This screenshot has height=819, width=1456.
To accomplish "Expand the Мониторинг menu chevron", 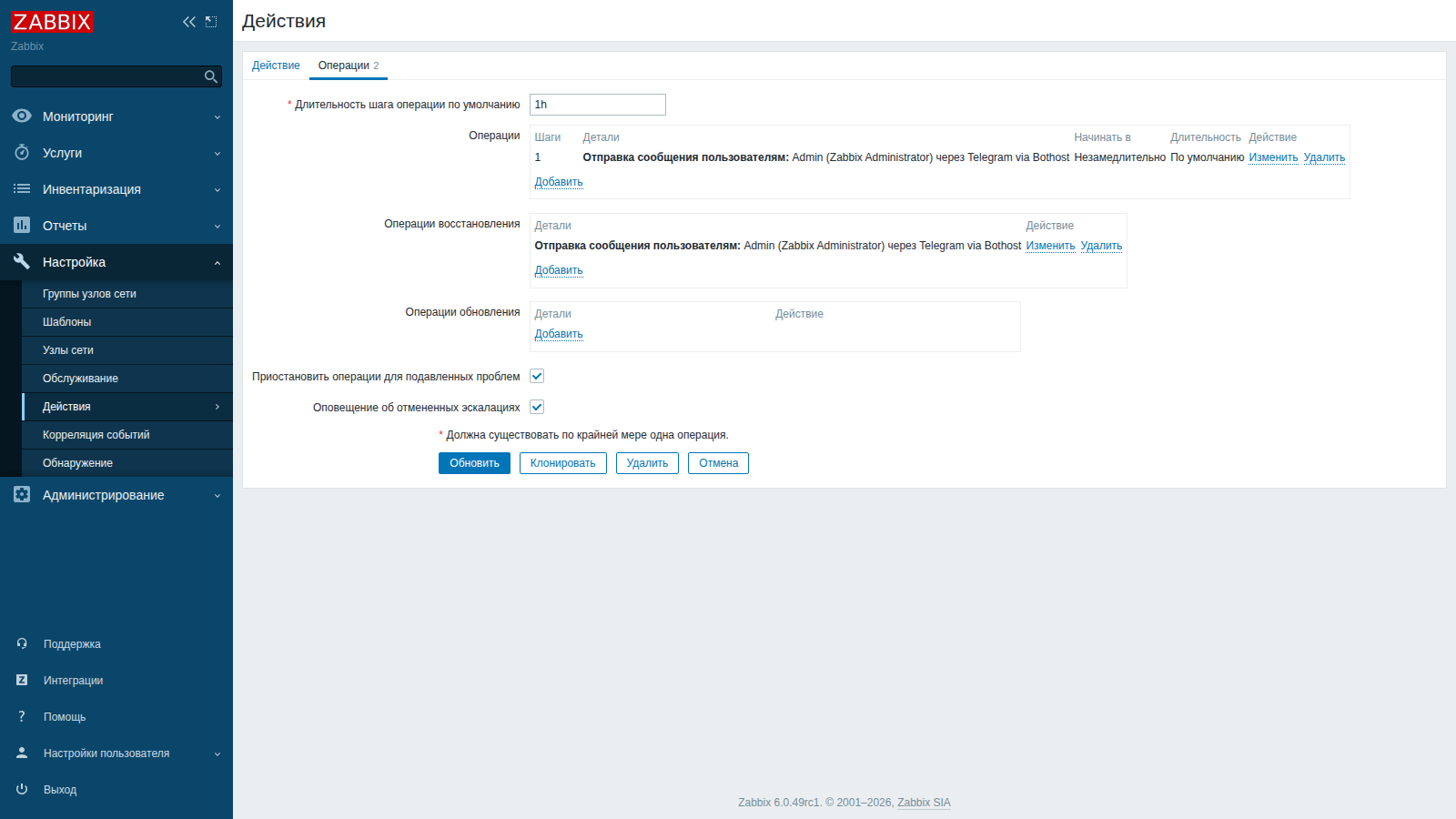I will click(x=217, y=117).
